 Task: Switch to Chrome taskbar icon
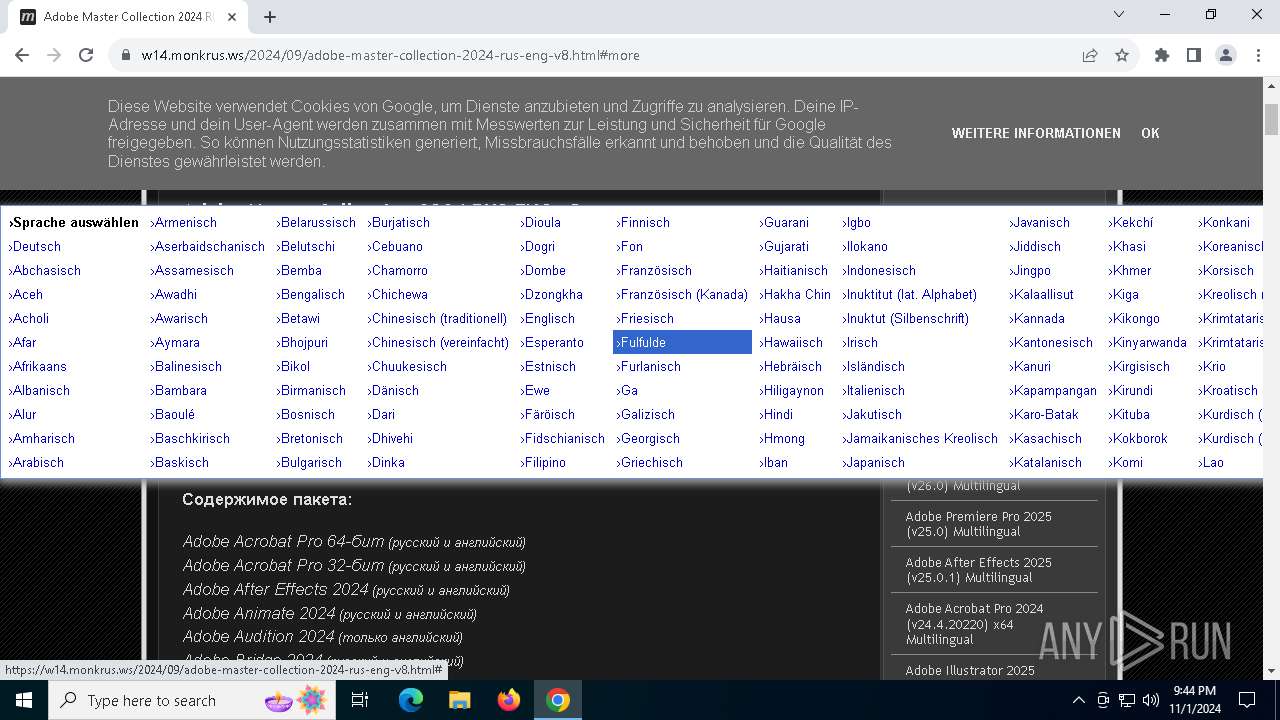click(558, 700)
